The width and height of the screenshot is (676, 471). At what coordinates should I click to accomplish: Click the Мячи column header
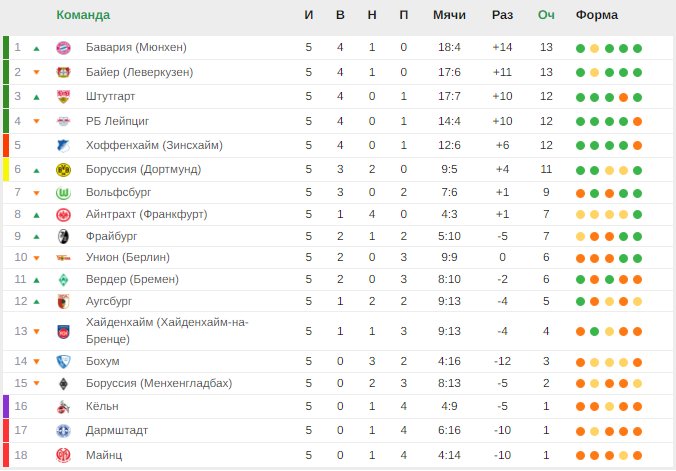click(x=449, y=15)
